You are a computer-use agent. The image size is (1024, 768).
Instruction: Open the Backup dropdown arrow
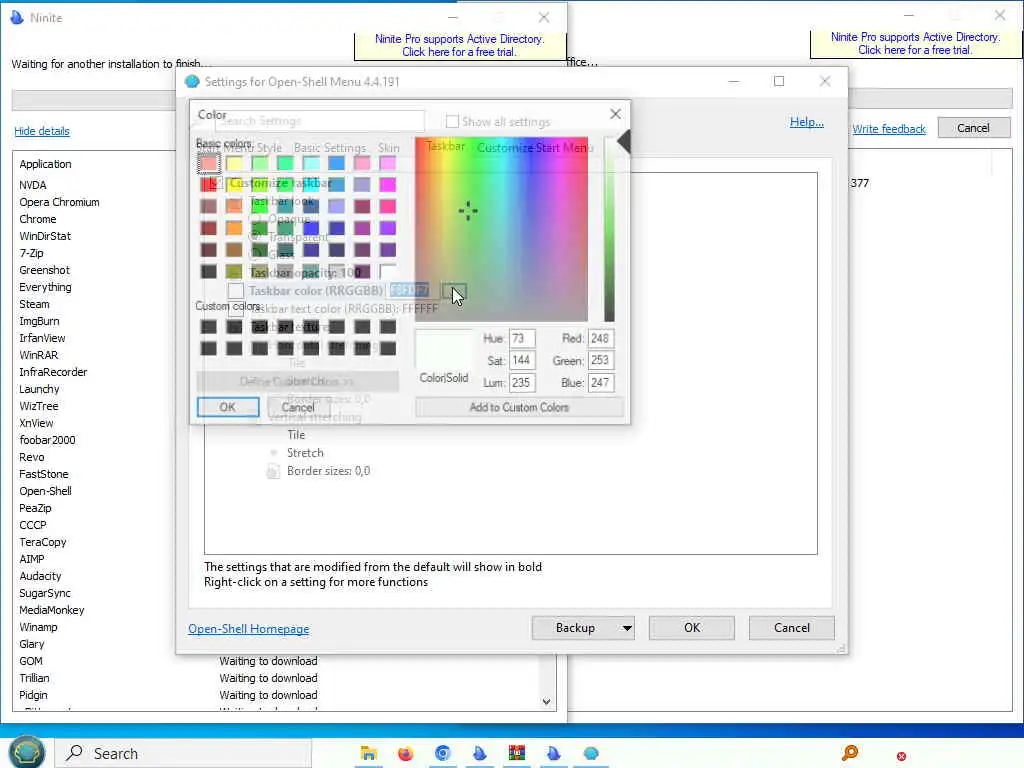click(x=626, y=628)
